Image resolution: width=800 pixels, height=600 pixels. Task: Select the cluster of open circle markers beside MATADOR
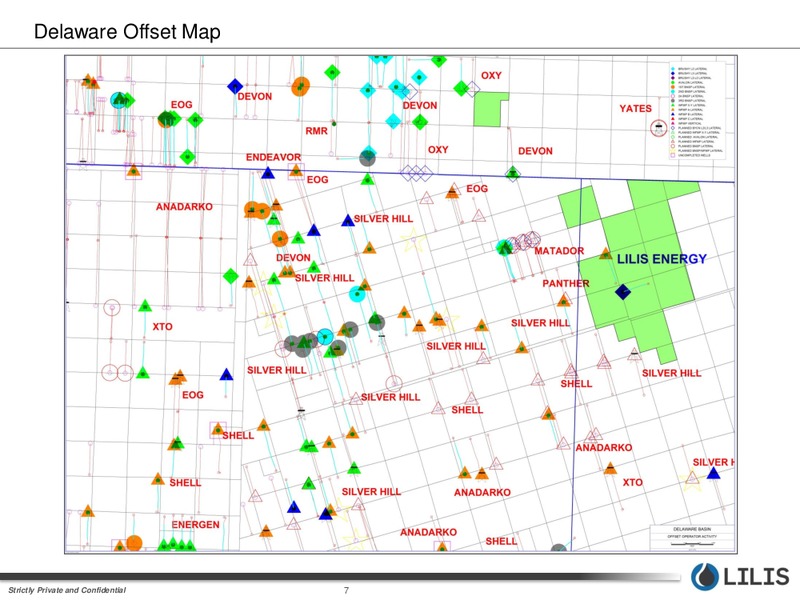[525, 242]
